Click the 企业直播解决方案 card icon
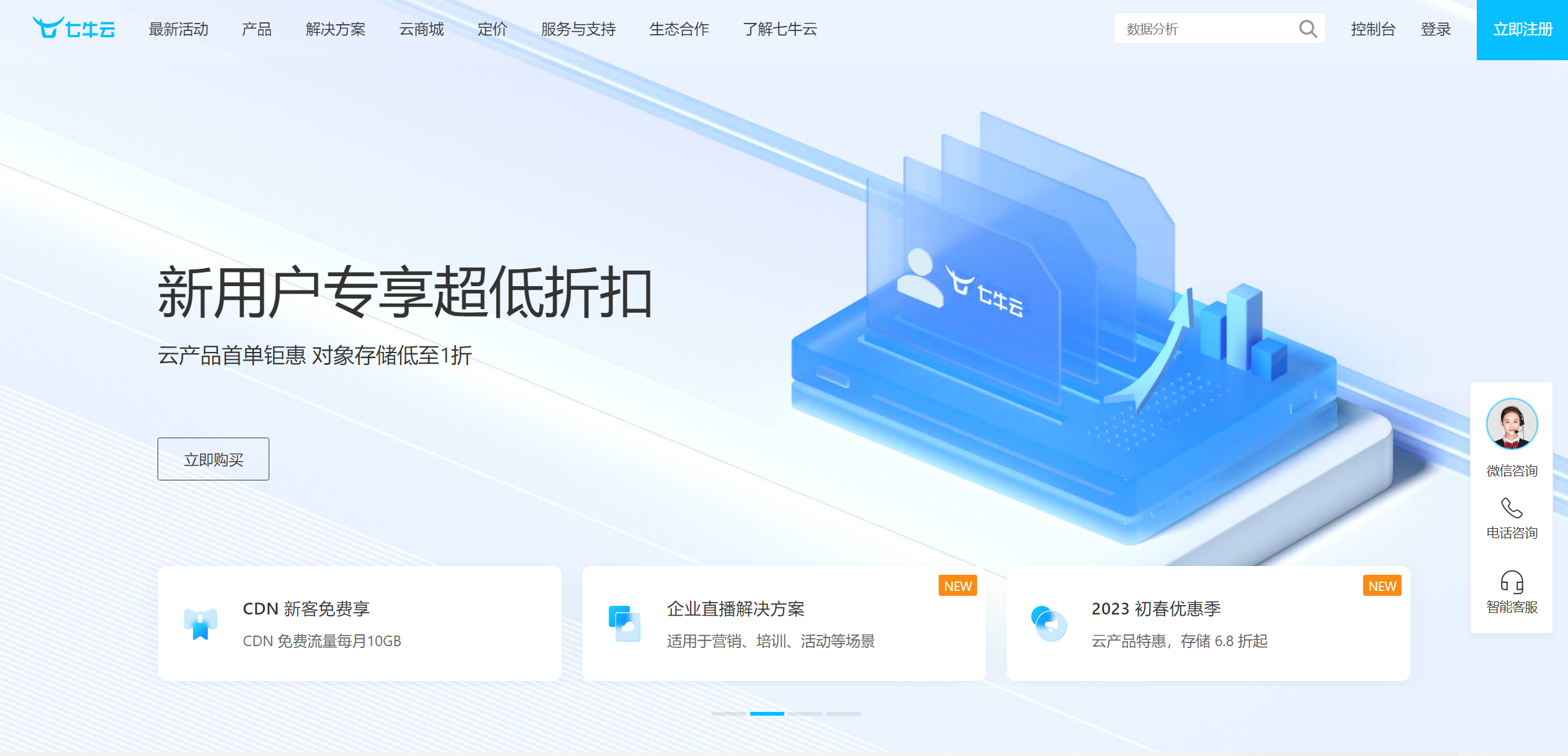 coord(624,623)
